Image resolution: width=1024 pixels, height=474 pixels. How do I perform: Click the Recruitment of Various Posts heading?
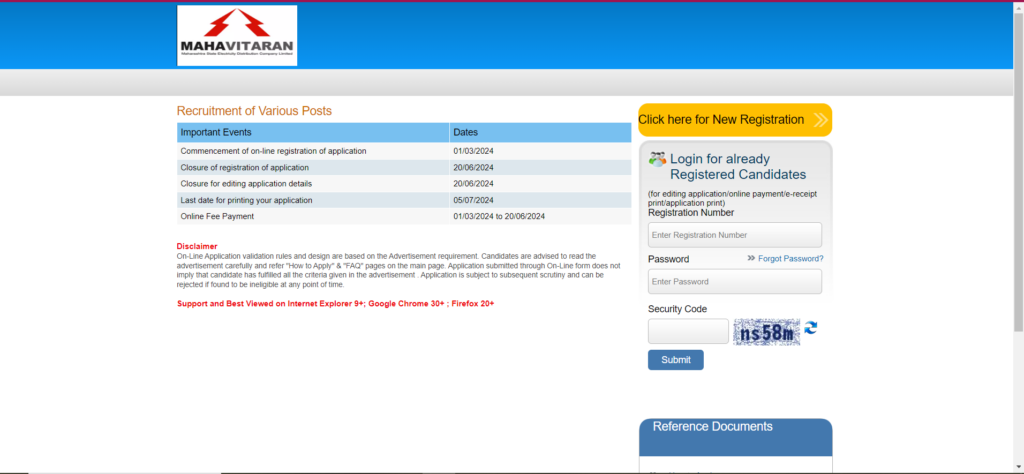click(x=254, y=111)
